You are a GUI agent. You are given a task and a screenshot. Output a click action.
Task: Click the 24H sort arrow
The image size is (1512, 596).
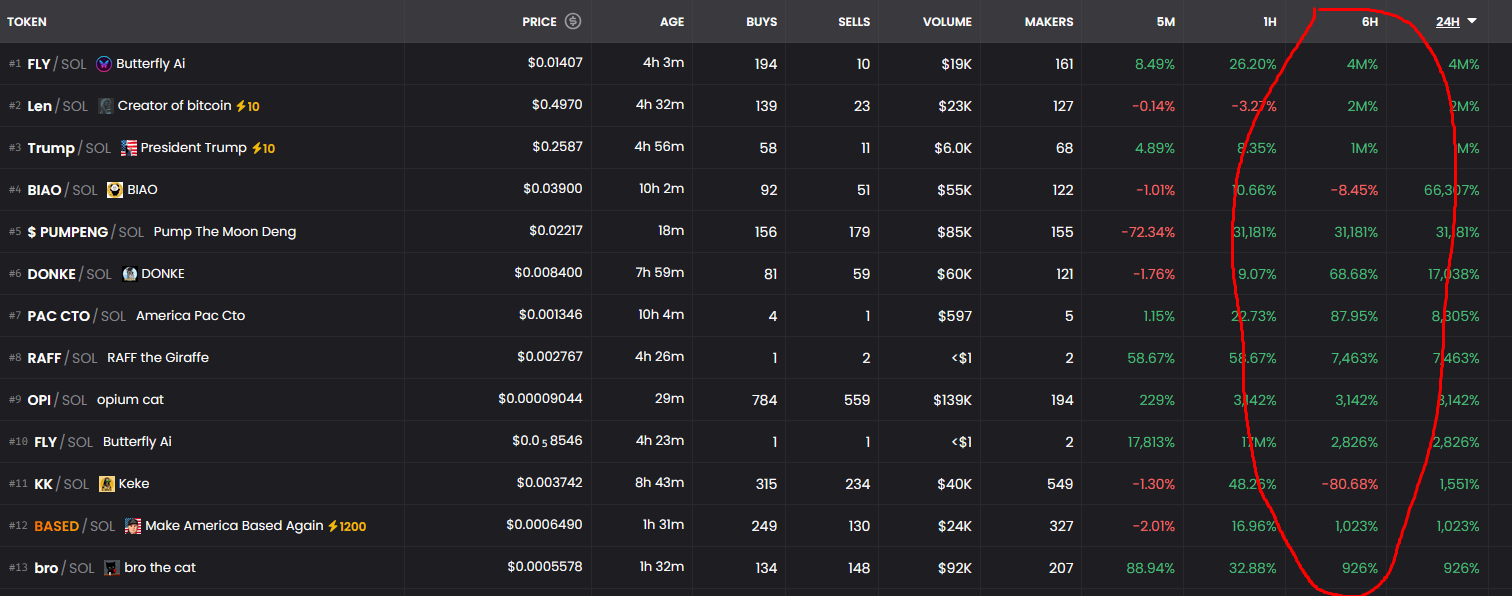tap(1472, 21)
